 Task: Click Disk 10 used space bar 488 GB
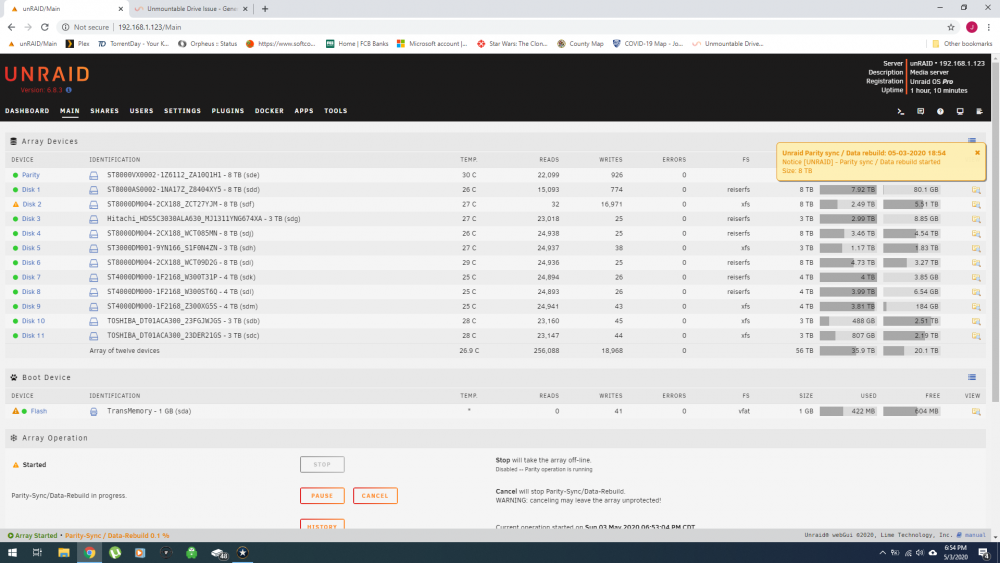point(848,321)
